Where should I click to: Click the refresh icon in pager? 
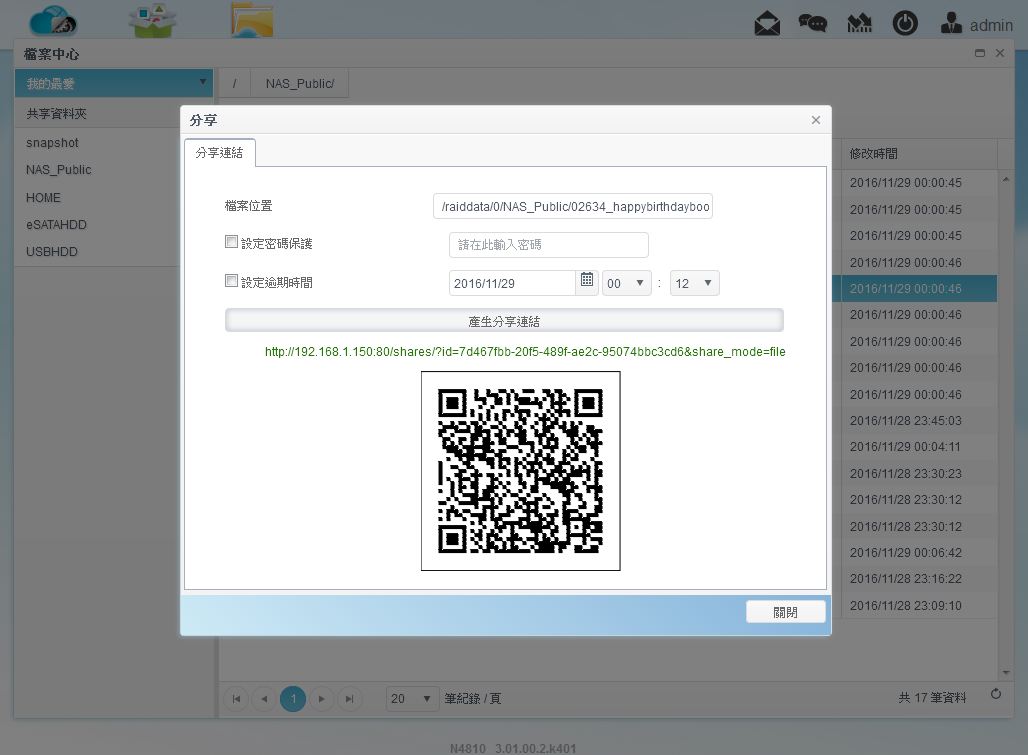point(996,694)
